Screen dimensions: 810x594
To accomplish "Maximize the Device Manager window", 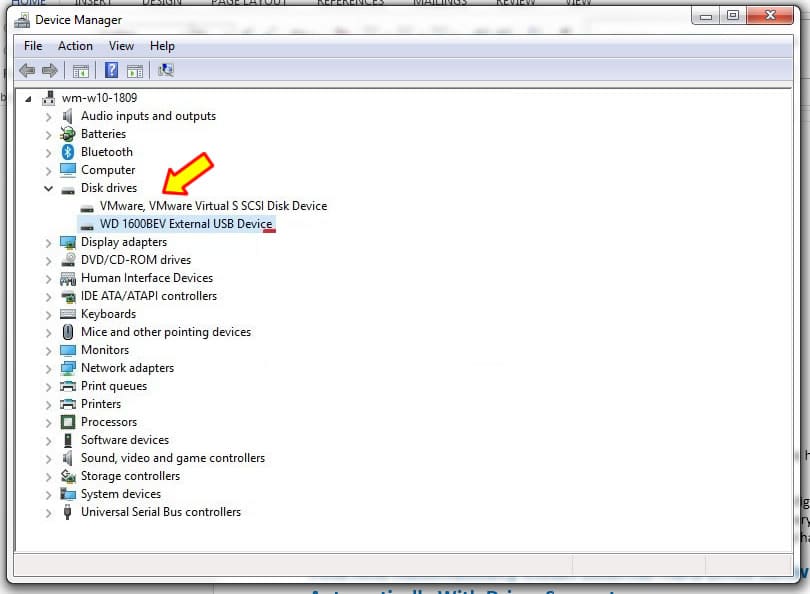I will point(733,15).
